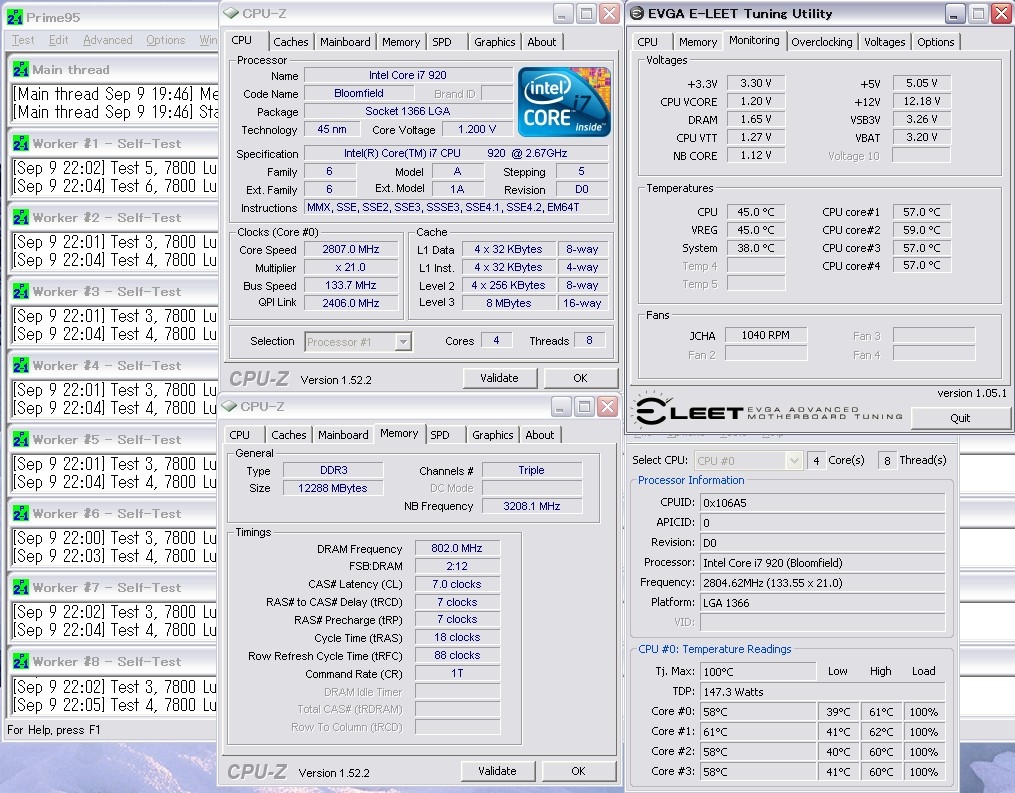Screen dimensions: 1015x793
Task: Click the title bar icon of the CPU-Z CPU-tab window
Action: pyautogui.click(x=230, y=13)
